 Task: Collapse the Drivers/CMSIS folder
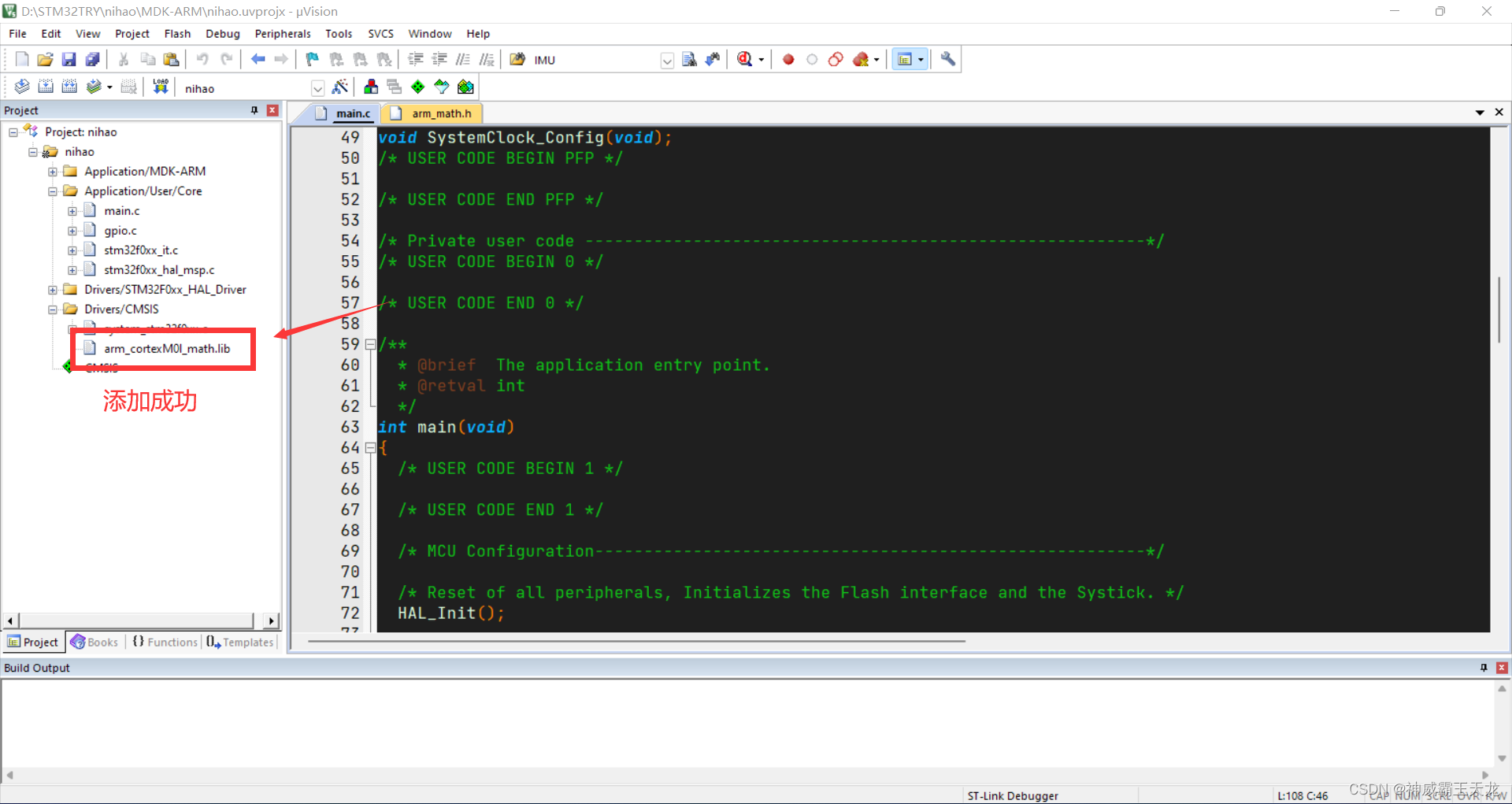53,309
